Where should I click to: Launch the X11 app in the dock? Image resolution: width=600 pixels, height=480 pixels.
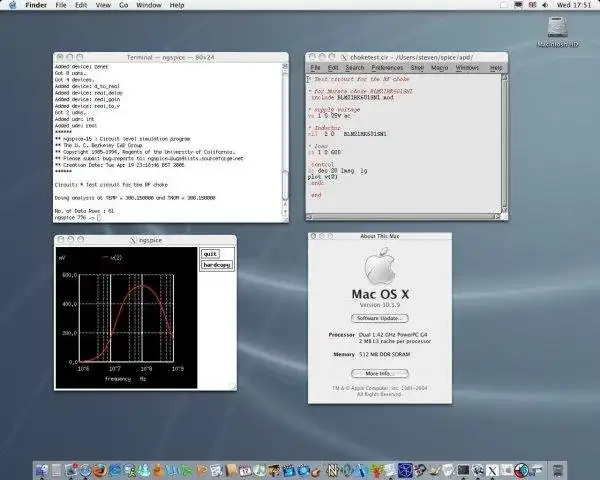(491, 468)
